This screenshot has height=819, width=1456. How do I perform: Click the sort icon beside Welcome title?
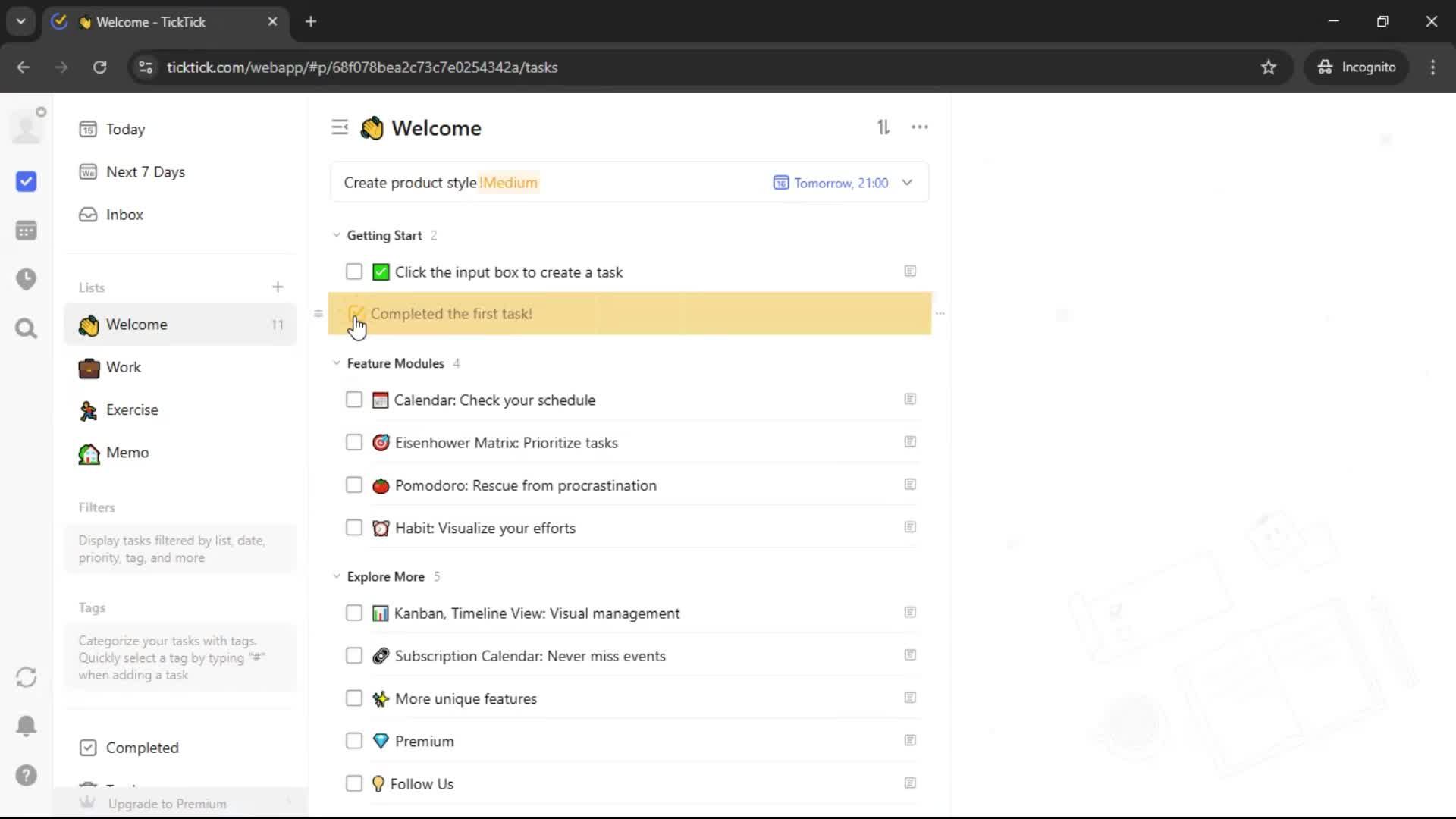[883, 127]
